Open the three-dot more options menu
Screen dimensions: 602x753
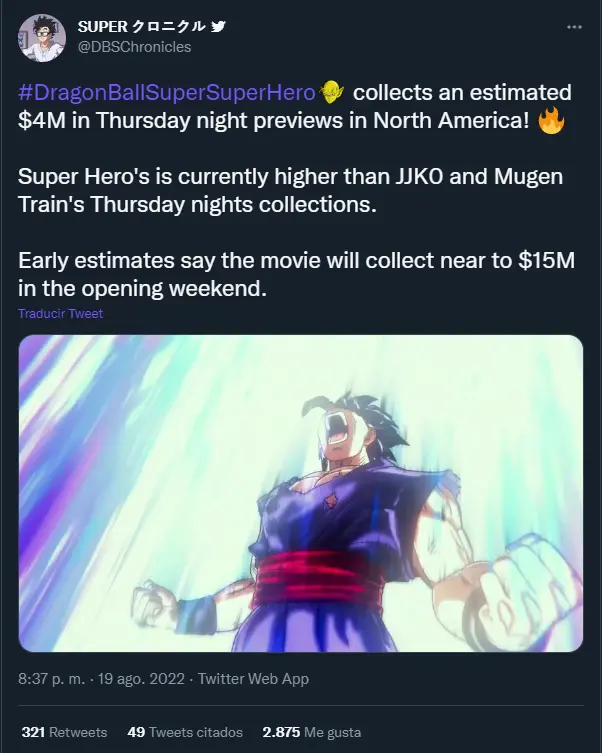pos(574,27)
